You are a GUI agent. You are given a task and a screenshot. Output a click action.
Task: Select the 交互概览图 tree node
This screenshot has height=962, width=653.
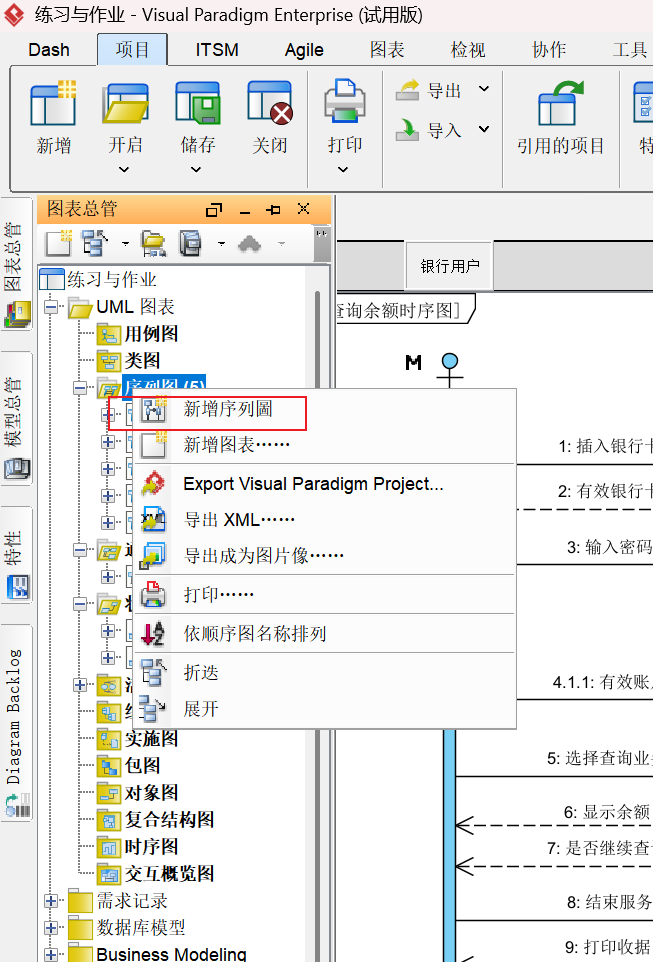pos(169,874)
